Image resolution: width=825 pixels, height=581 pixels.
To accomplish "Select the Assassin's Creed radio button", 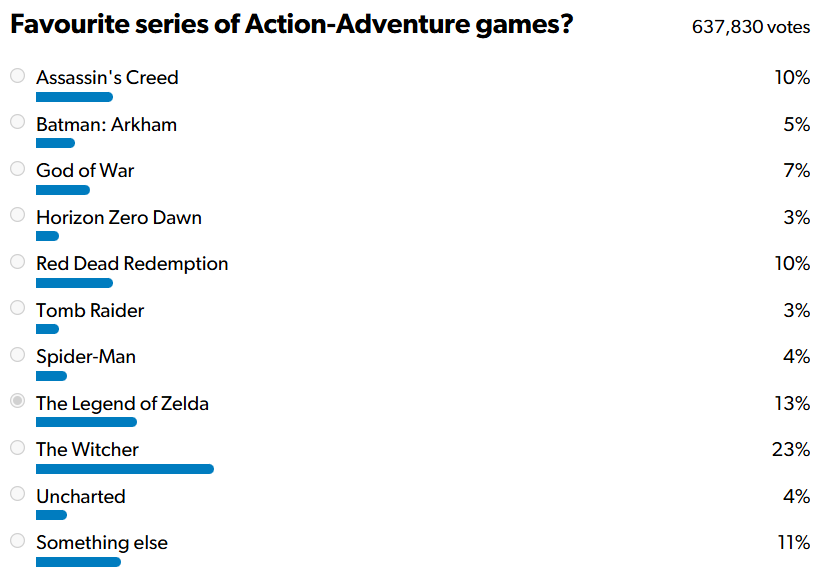I will pyautogui.click(x=17, y=76).
